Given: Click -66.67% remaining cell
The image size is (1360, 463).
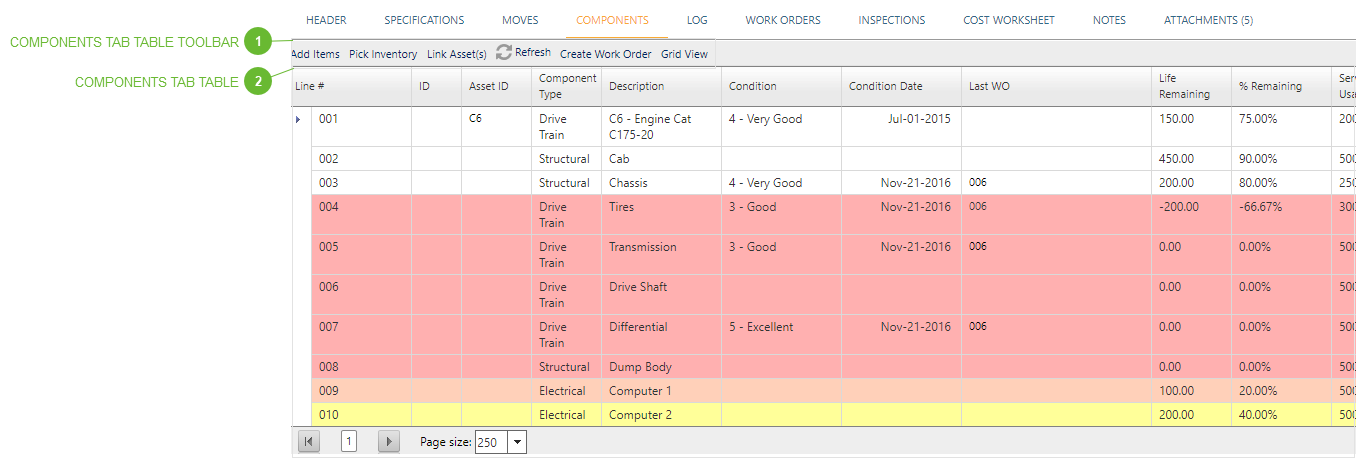Looking at the screenshot, I should [1282, 215].
